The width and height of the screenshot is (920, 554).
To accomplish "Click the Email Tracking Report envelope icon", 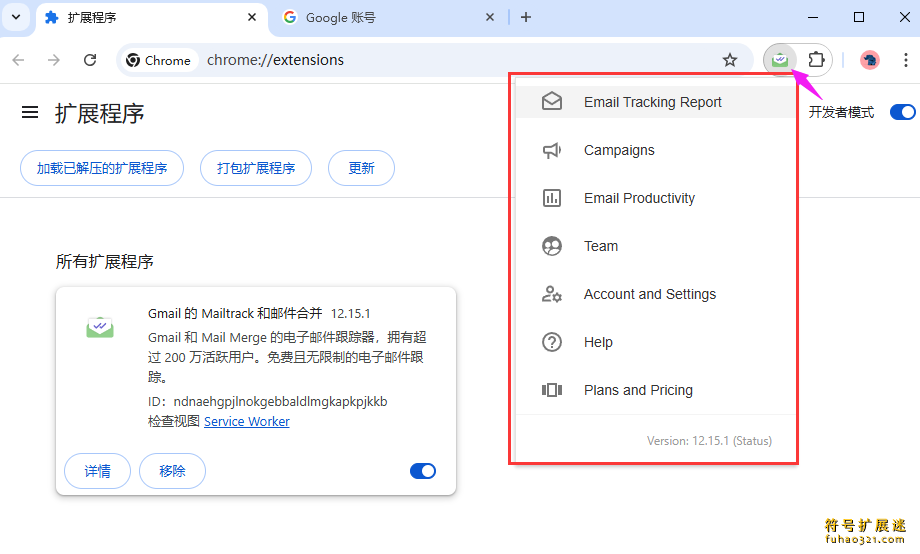I will coord(552,102).
